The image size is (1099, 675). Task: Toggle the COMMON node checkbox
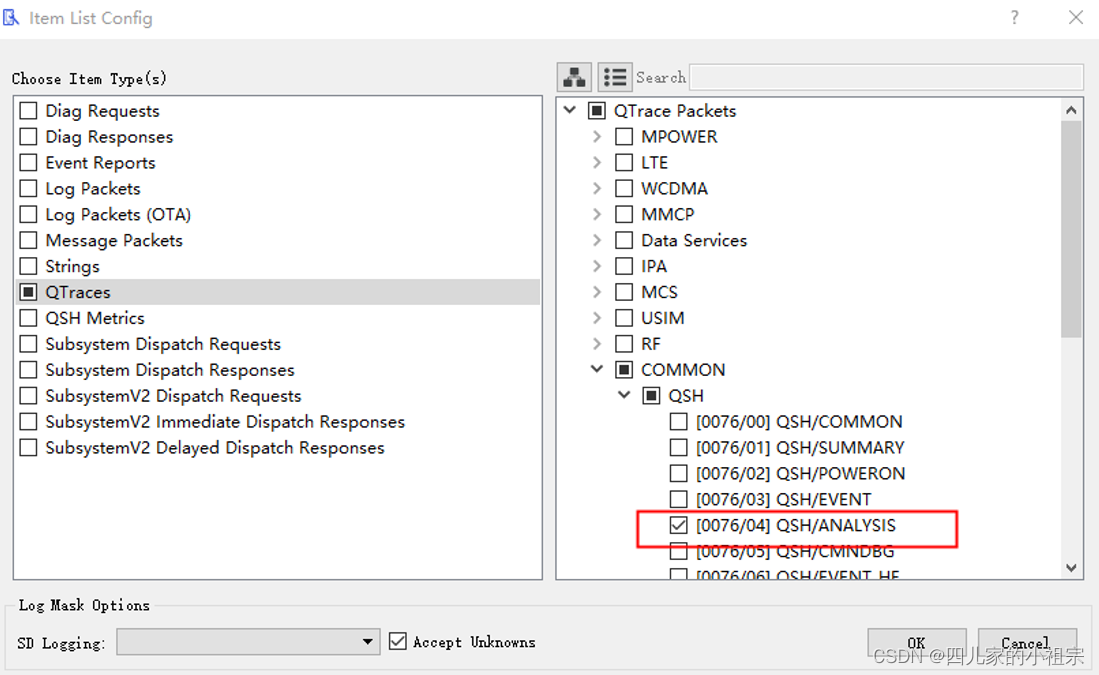(x=624, y=370)
